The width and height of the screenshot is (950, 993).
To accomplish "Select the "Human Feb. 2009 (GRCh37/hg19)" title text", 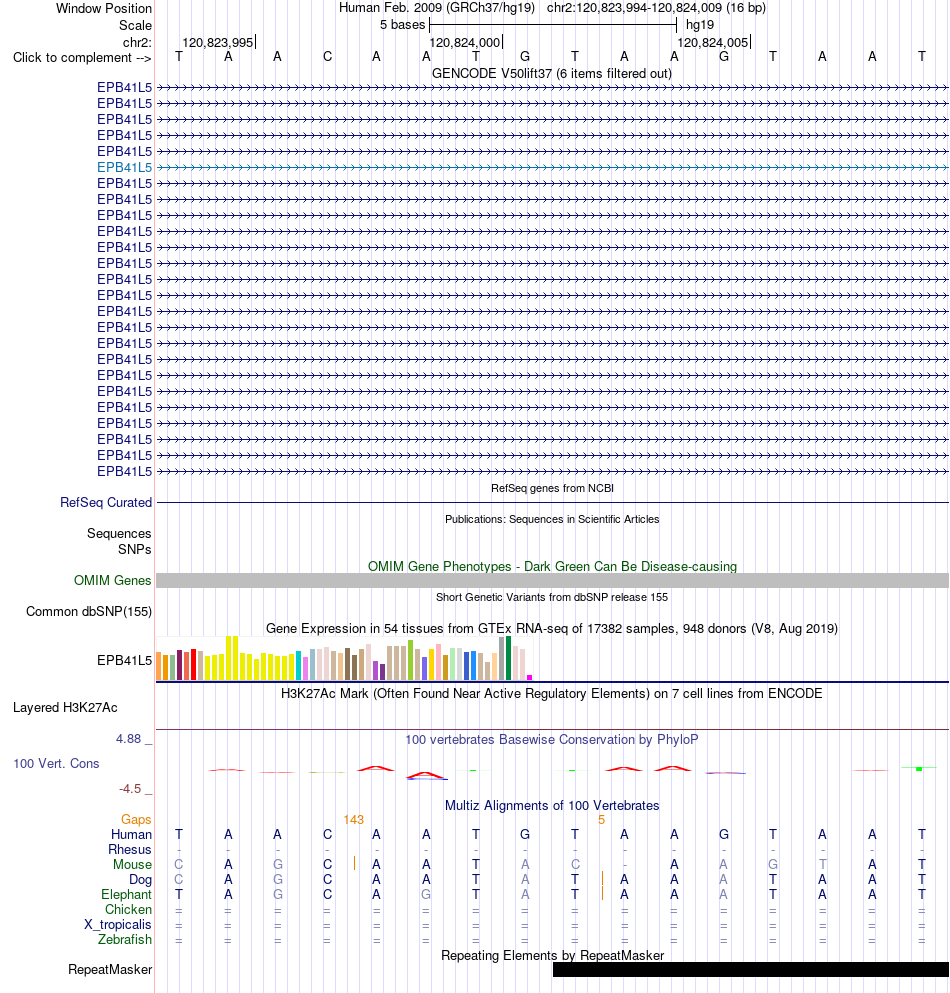I will [x=437, y=8].
